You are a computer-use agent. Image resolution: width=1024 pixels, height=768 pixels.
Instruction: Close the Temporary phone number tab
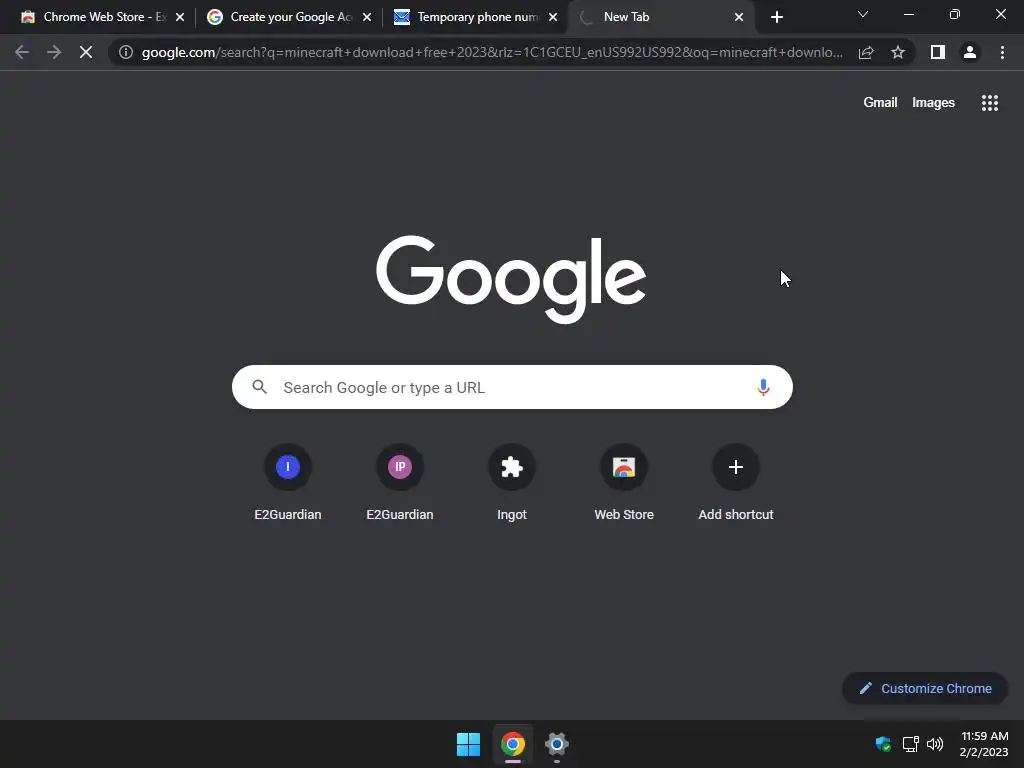click(553, 17)
